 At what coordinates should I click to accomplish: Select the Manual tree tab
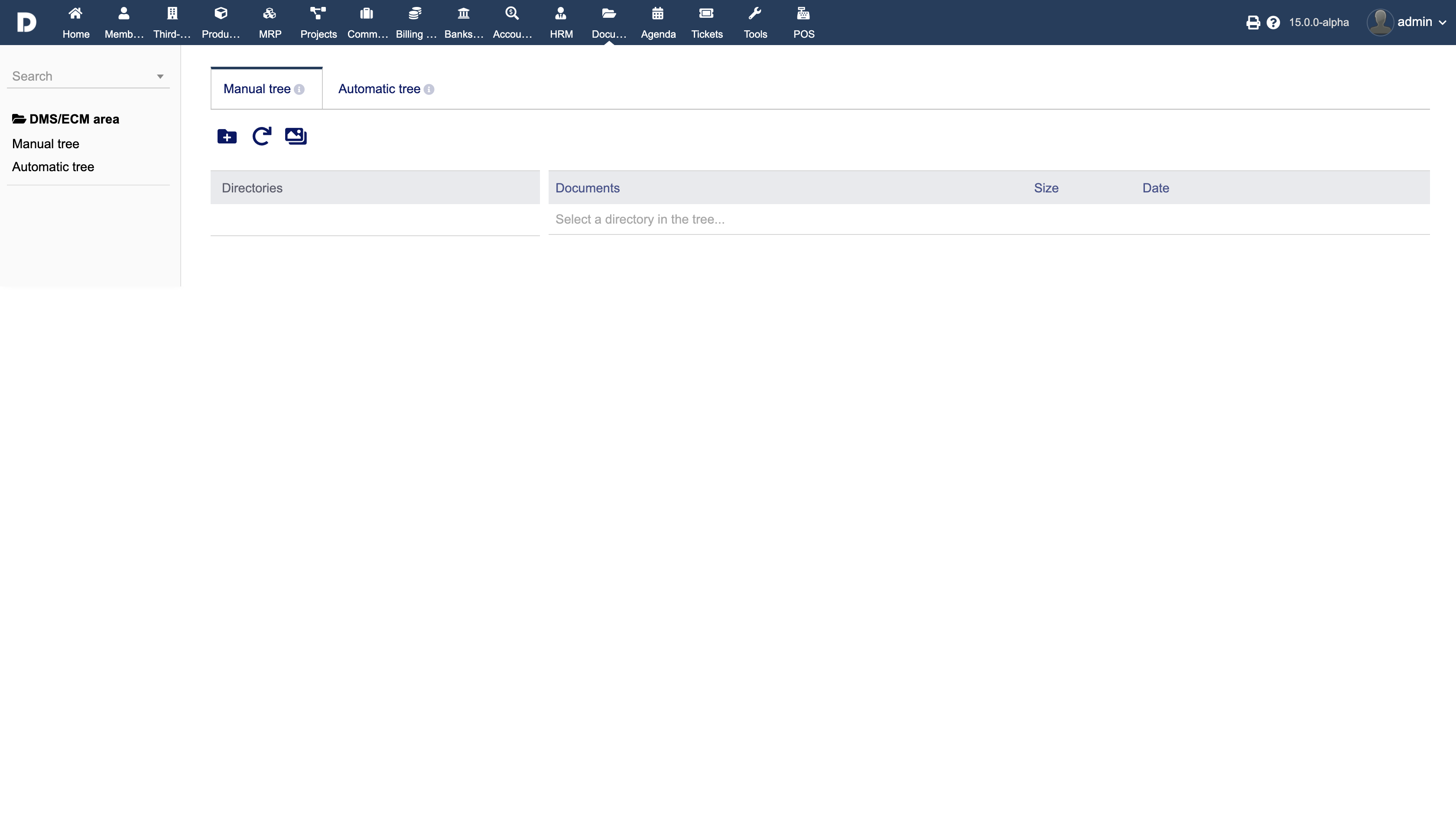point(257,89)
